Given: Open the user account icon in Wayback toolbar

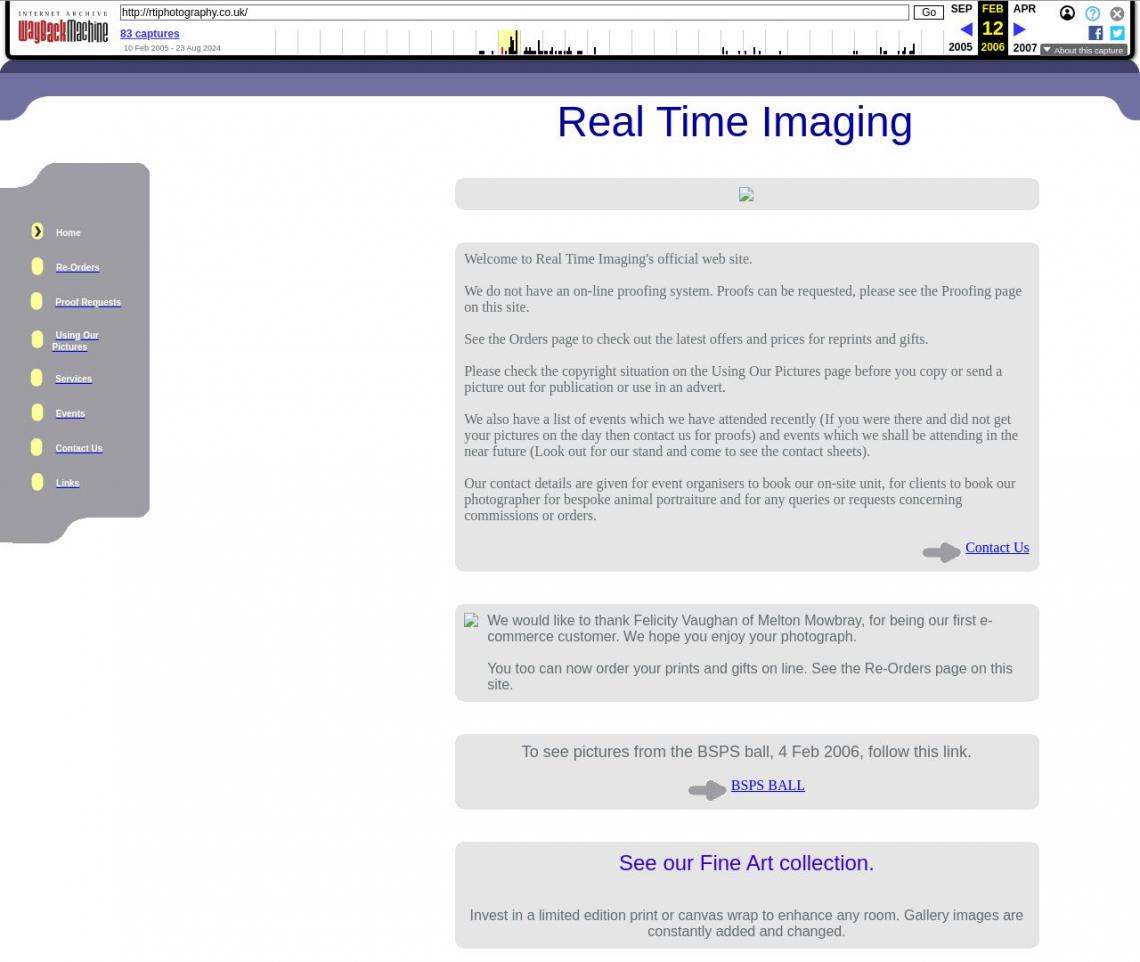Looking at the screenshot, I should 1067,13.
